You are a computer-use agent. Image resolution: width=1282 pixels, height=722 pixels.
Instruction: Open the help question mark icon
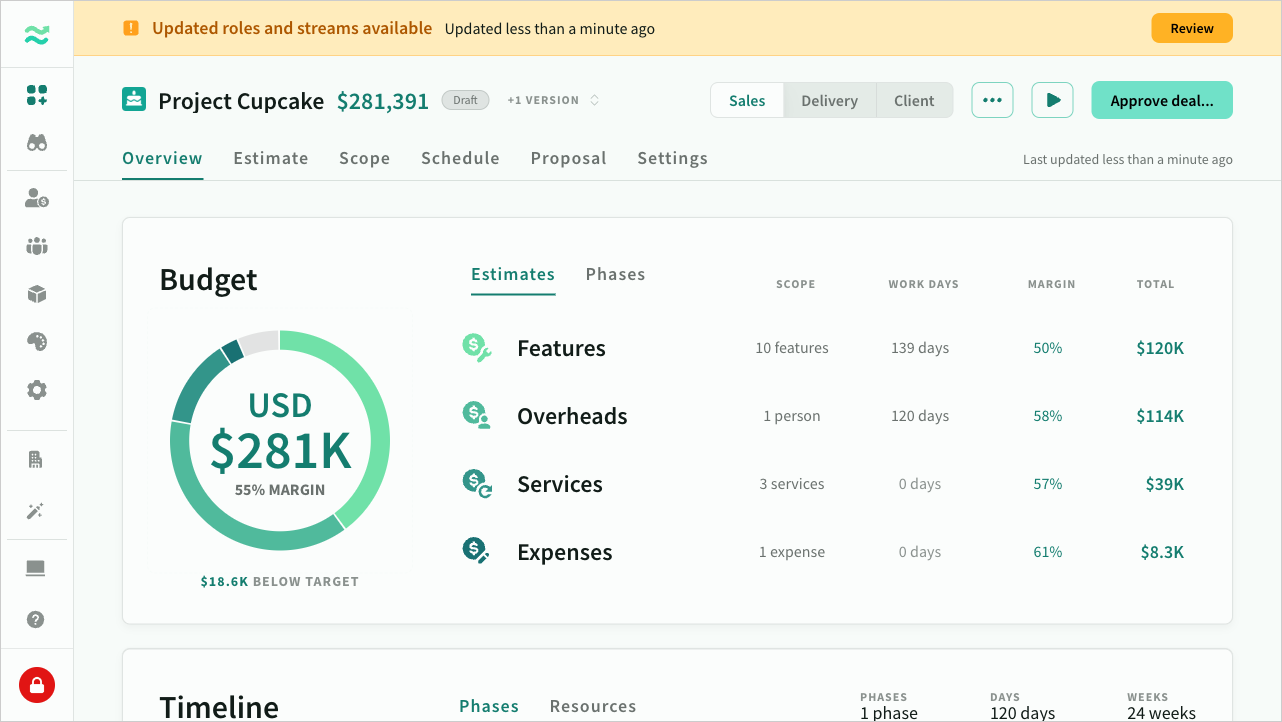tap(36, 620)
